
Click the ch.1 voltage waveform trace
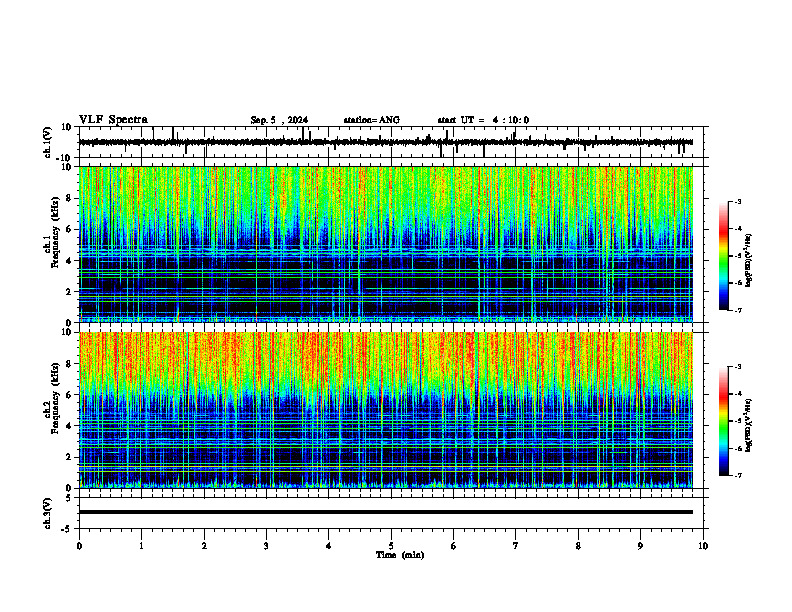(385, 142)
